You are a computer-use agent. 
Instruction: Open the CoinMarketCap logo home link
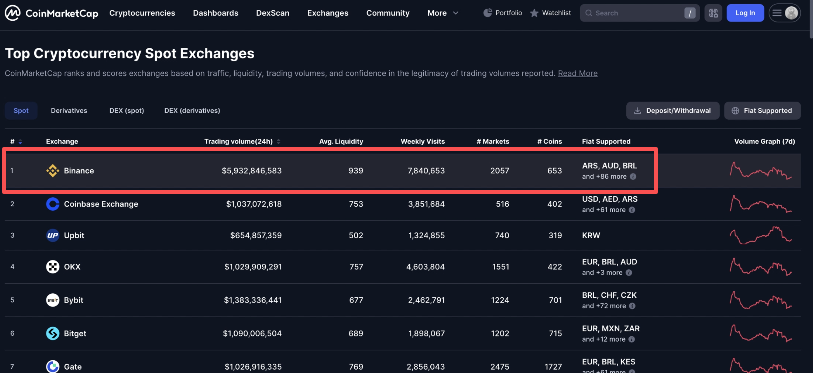51,13
